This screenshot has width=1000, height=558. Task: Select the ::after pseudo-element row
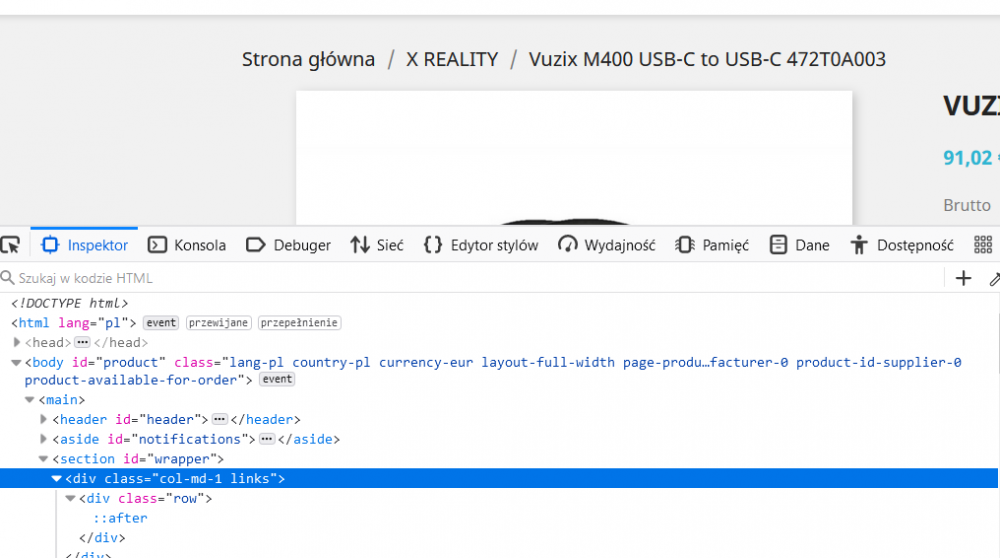120,518
